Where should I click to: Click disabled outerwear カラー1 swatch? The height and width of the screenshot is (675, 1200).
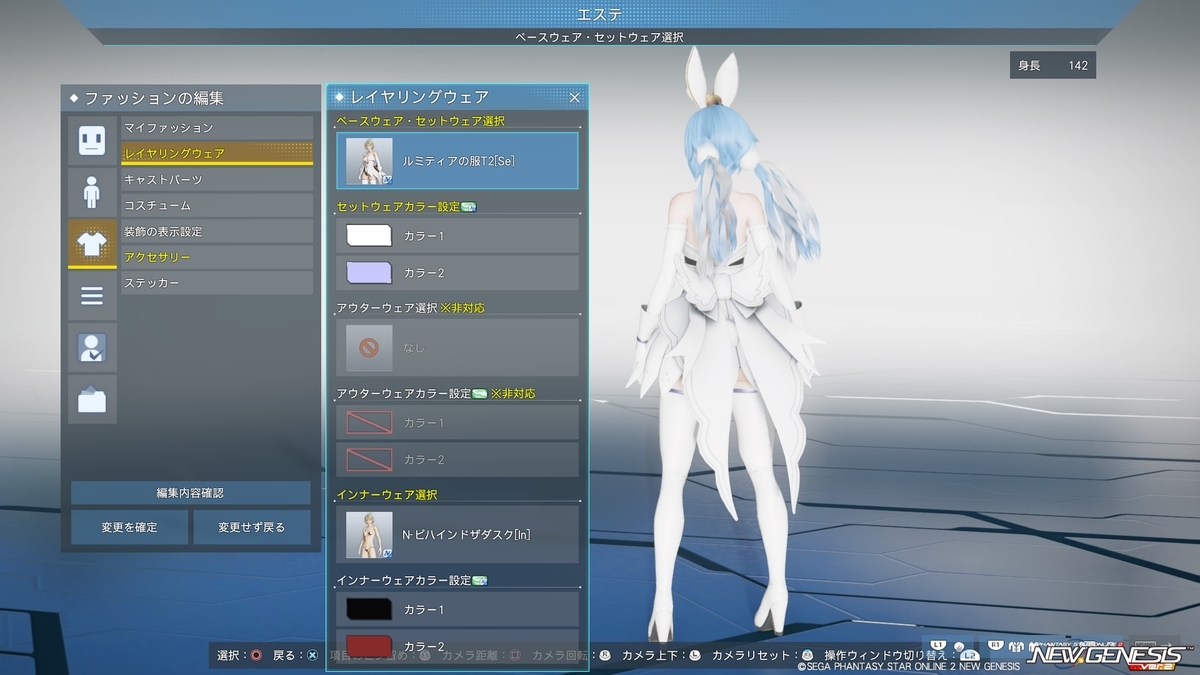369,423
